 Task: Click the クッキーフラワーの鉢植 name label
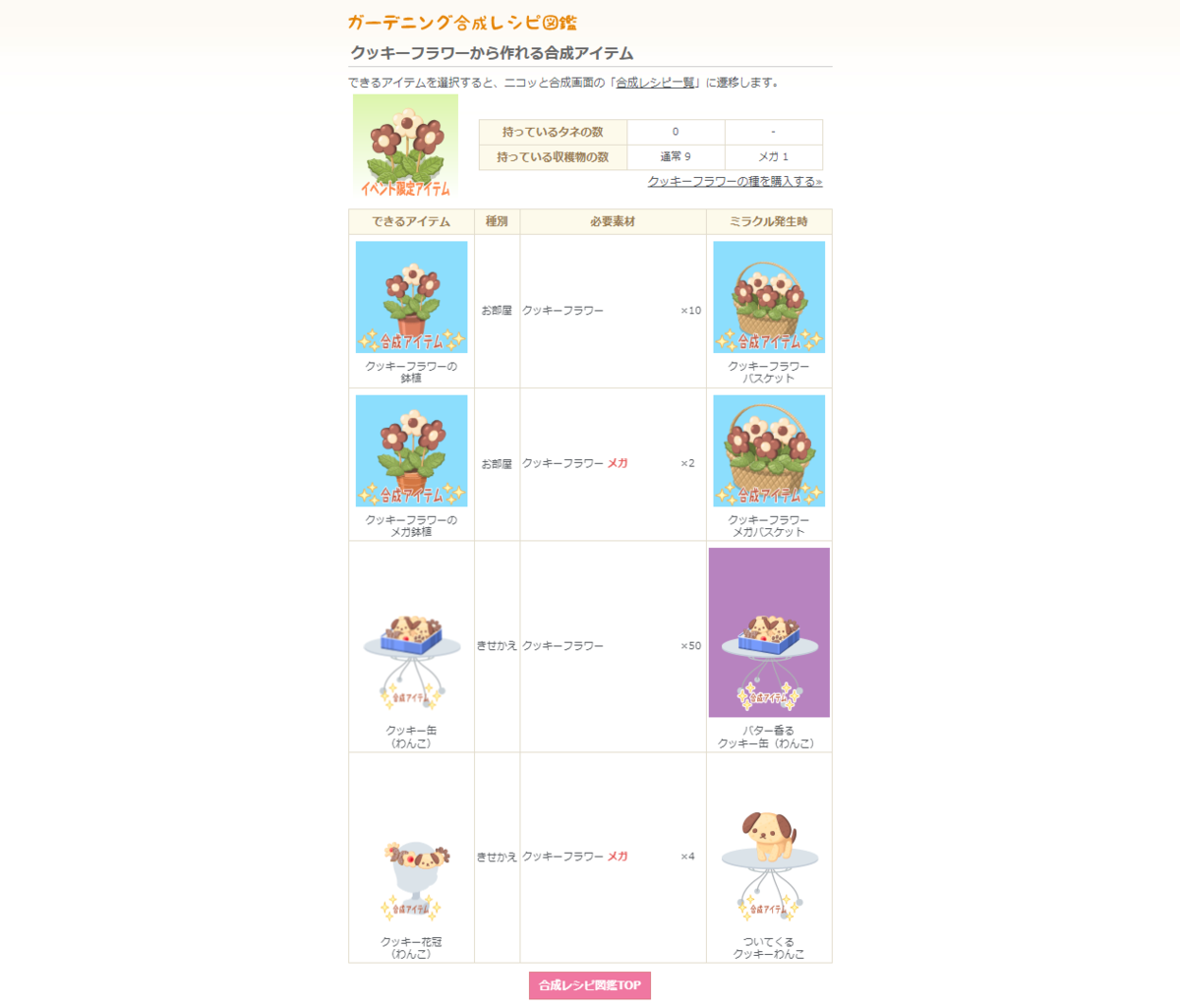[411, 372]
